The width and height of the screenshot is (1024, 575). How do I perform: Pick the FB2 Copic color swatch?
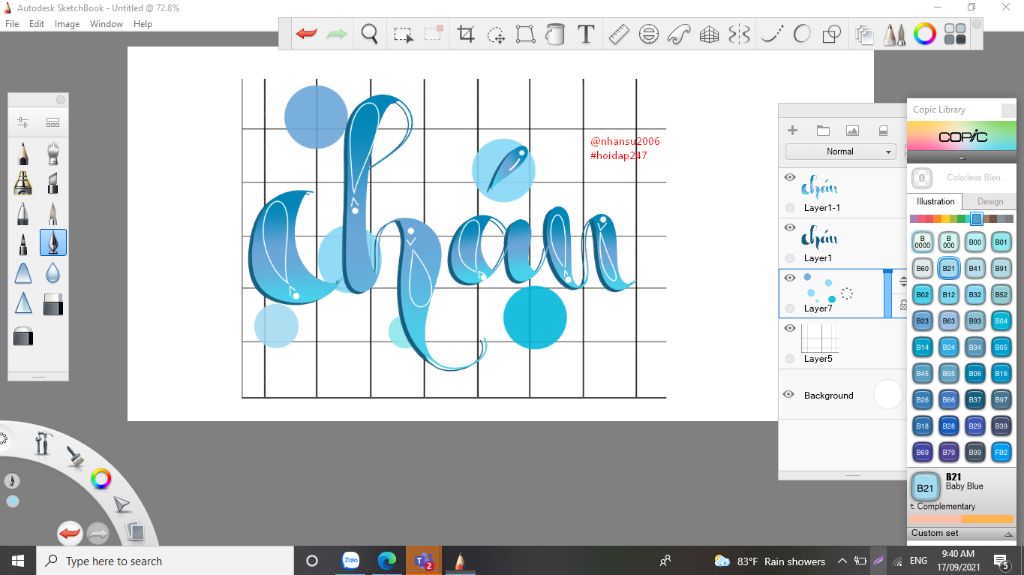[1000, 452]
